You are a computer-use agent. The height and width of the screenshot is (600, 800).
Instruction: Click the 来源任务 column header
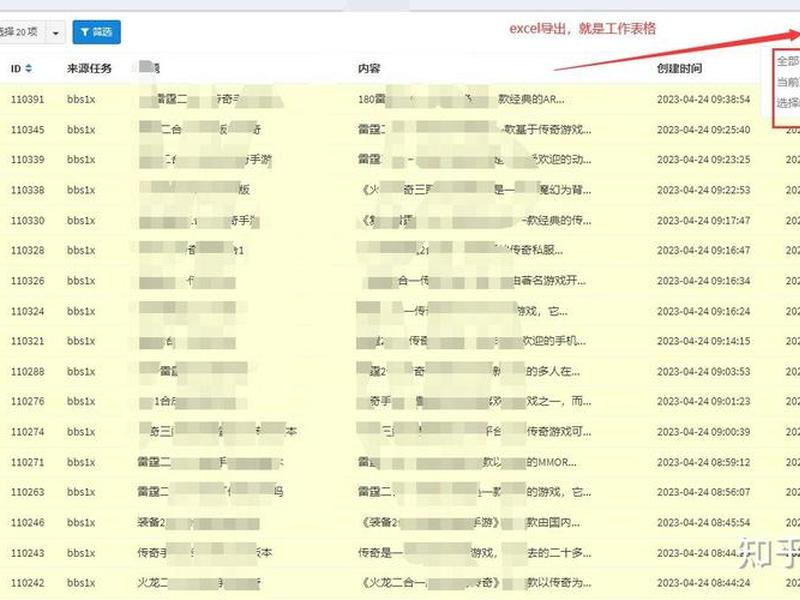(89, 68)
